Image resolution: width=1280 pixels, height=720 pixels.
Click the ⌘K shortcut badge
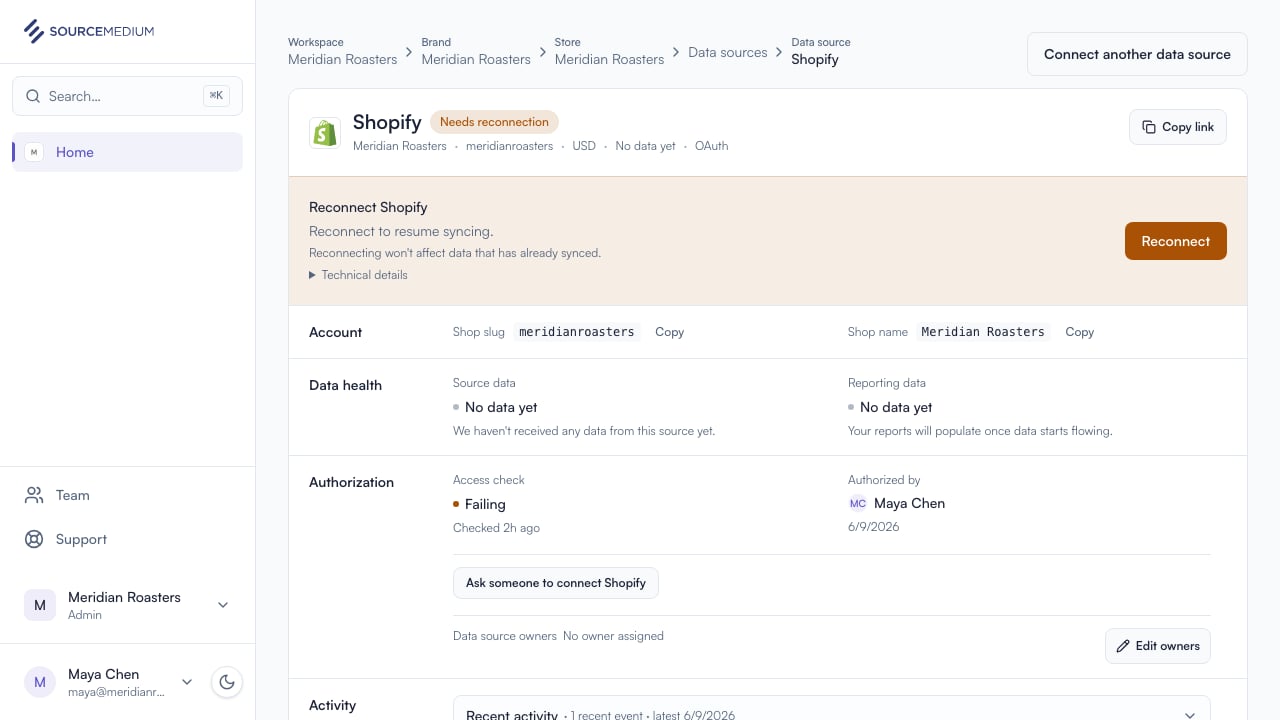pyautogui.click(x=216, y=96)
